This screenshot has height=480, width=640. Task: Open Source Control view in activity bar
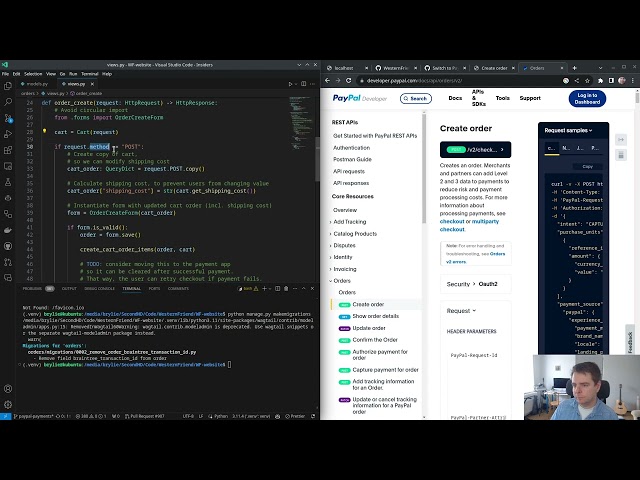(8, 118)
